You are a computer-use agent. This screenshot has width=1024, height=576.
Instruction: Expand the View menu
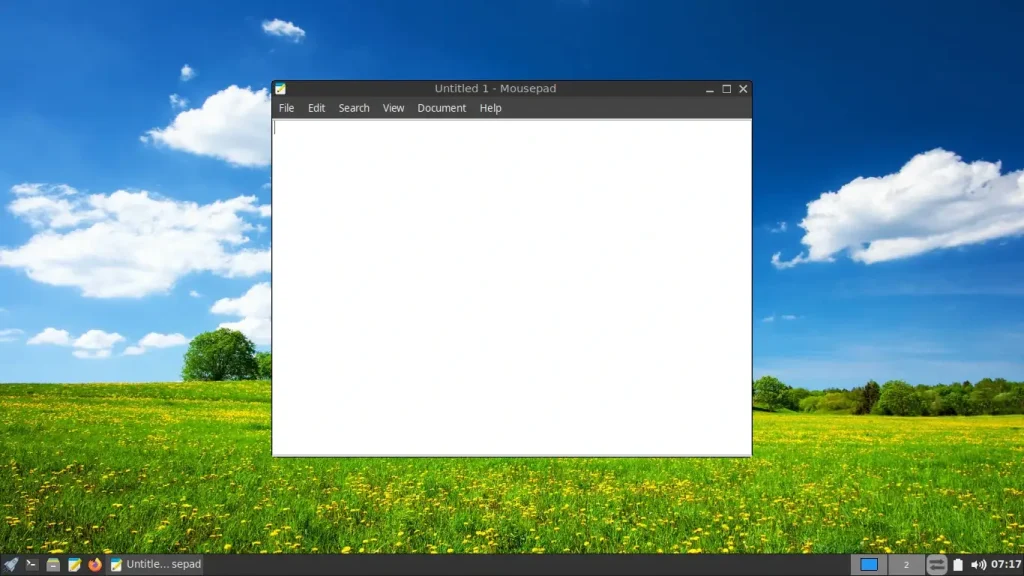[x=393, y=108]
